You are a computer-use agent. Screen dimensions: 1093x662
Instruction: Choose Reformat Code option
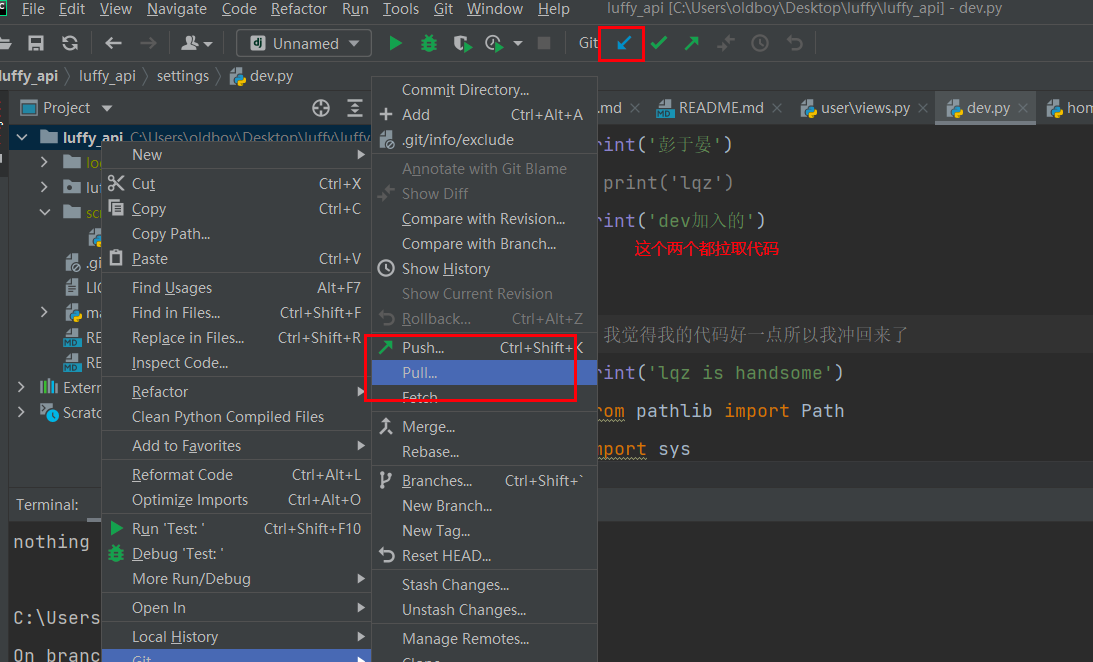[236, 475]
